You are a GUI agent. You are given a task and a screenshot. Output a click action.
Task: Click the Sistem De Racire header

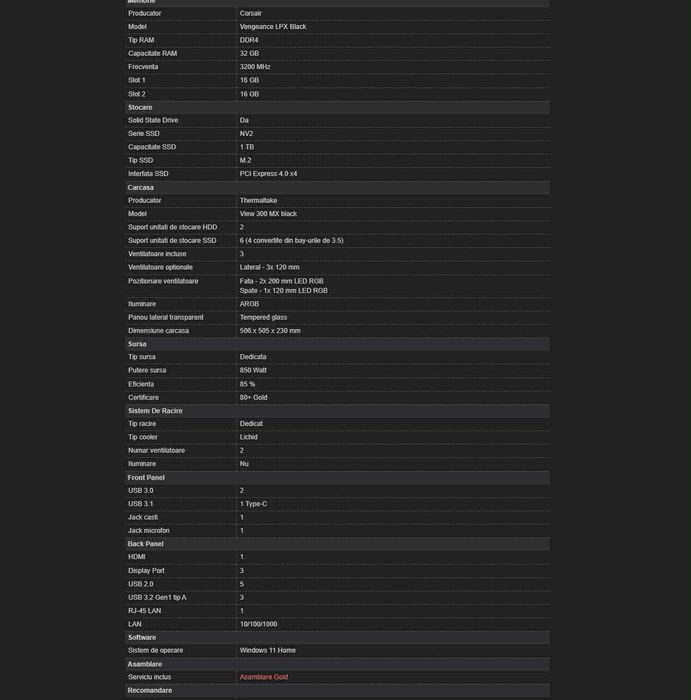[155, 411]
